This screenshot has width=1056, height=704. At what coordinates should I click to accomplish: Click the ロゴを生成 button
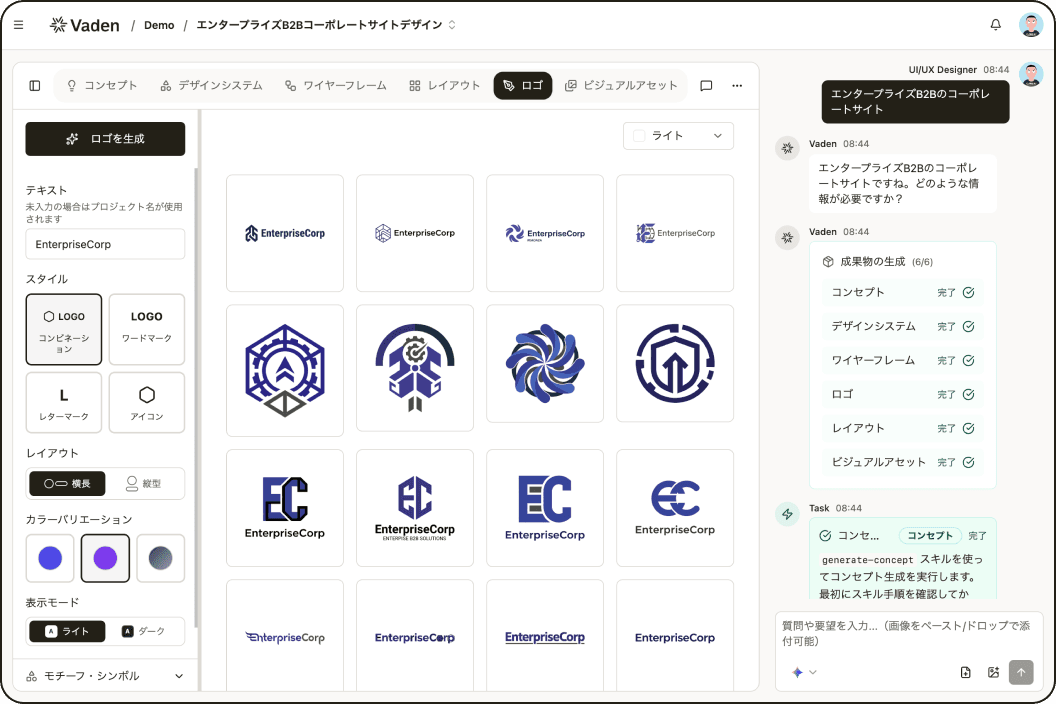[x=105, y=139]
